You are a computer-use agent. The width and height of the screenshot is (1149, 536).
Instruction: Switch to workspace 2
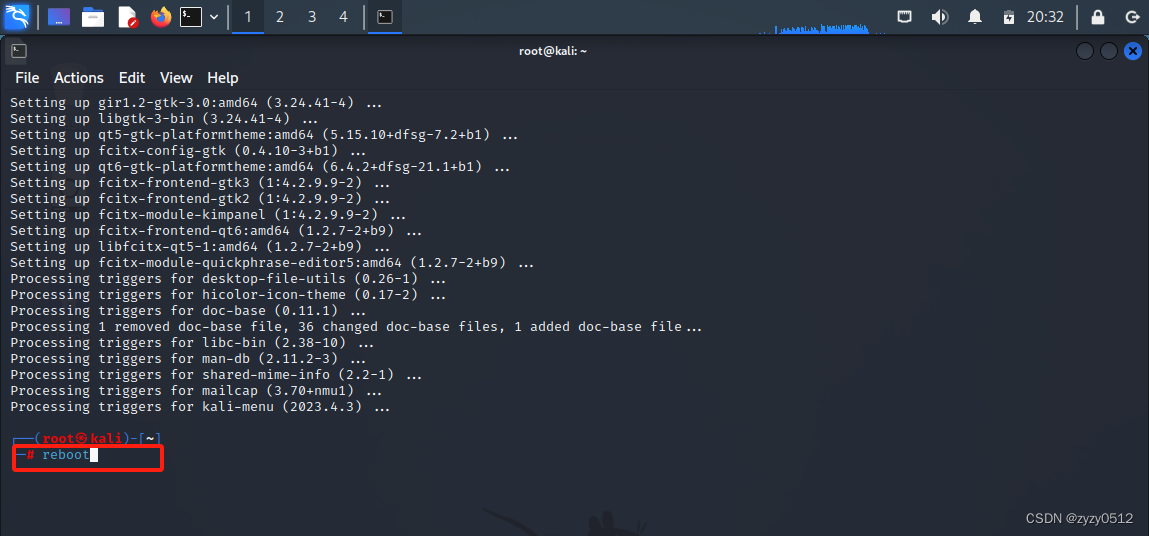(280, 17)
